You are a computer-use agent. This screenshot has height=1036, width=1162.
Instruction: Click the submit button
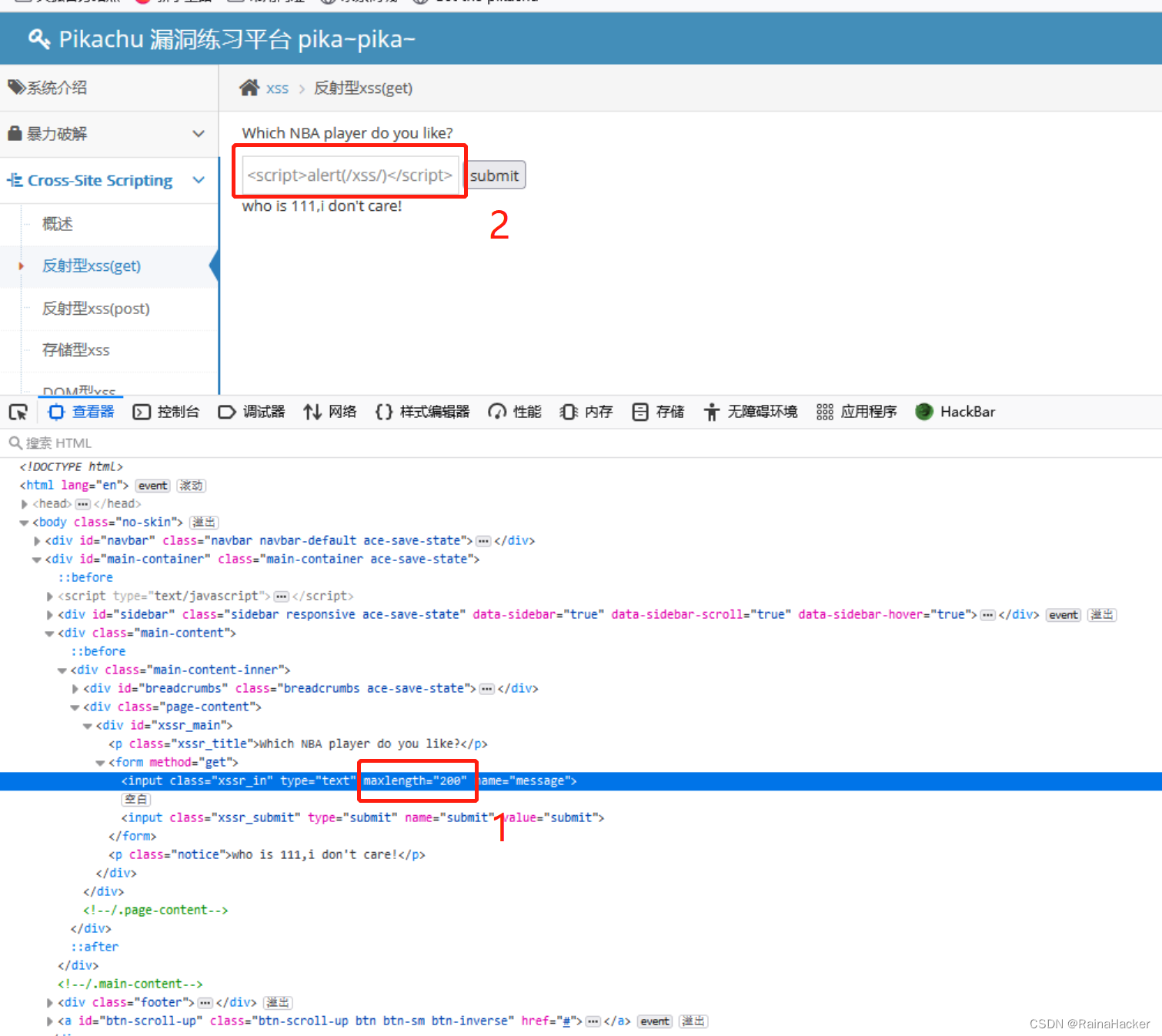click(x=495, y=175)
